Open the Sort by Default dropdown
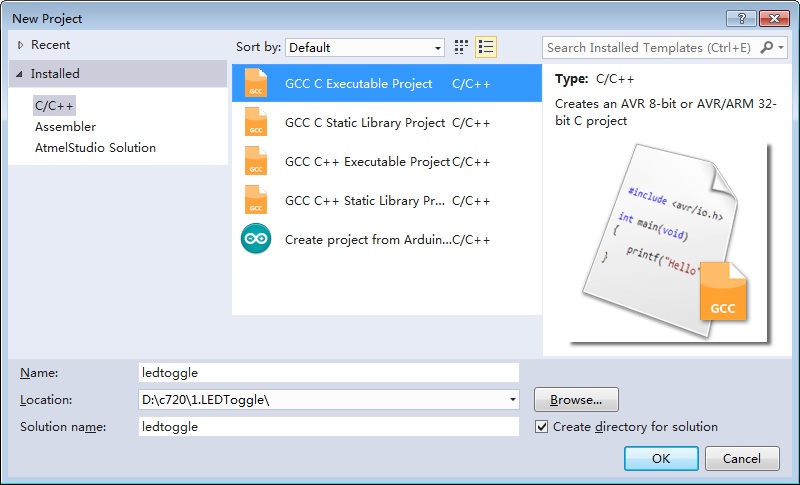Viewport: 800px width, 485px height. point(365,47)
